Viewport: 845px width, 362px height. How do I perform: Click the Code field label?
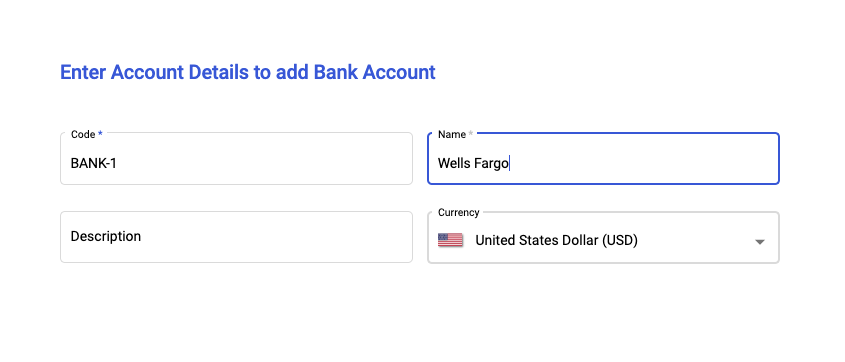pyautogui.click(x=83, y=134)
